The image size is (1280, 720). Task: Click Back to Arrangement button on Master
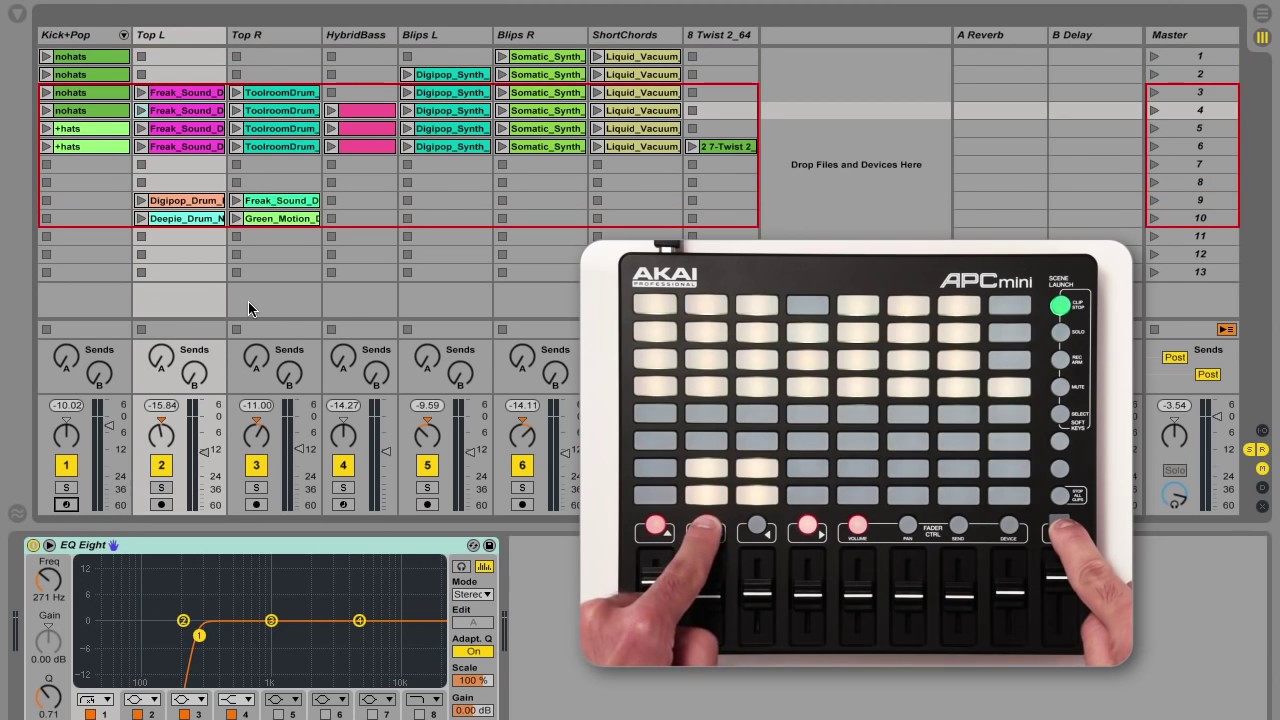pos(1226,329)
